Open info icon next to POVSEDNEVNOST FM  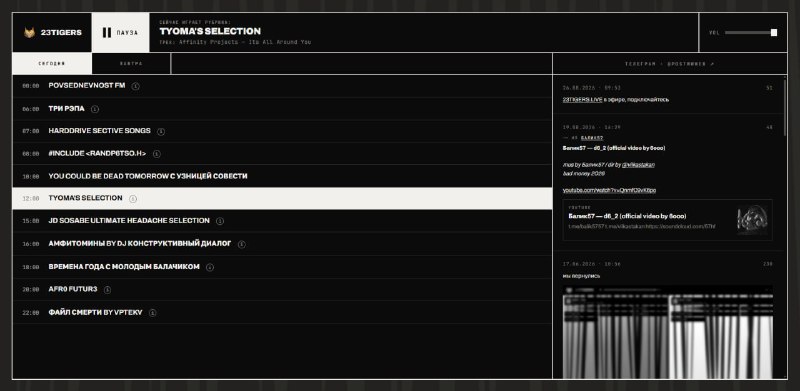pyautogui.click(x=135, y=86)
